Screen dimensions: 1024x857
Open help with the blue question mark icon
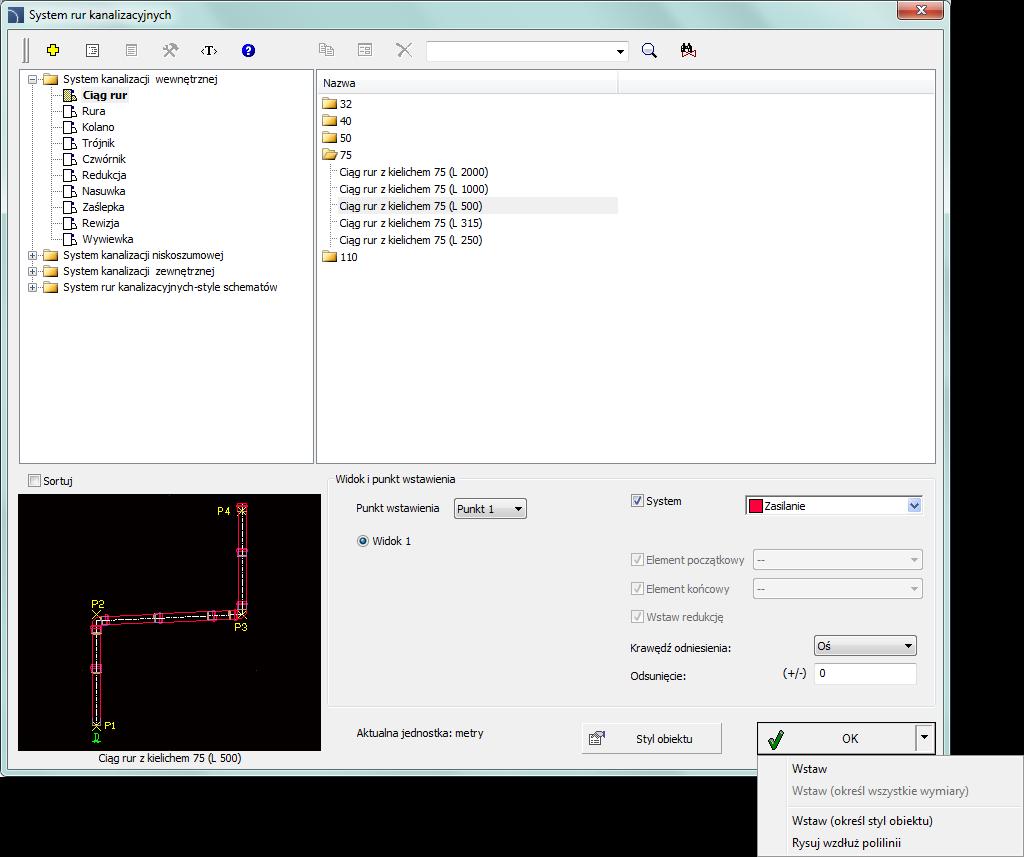click(248, 50)
